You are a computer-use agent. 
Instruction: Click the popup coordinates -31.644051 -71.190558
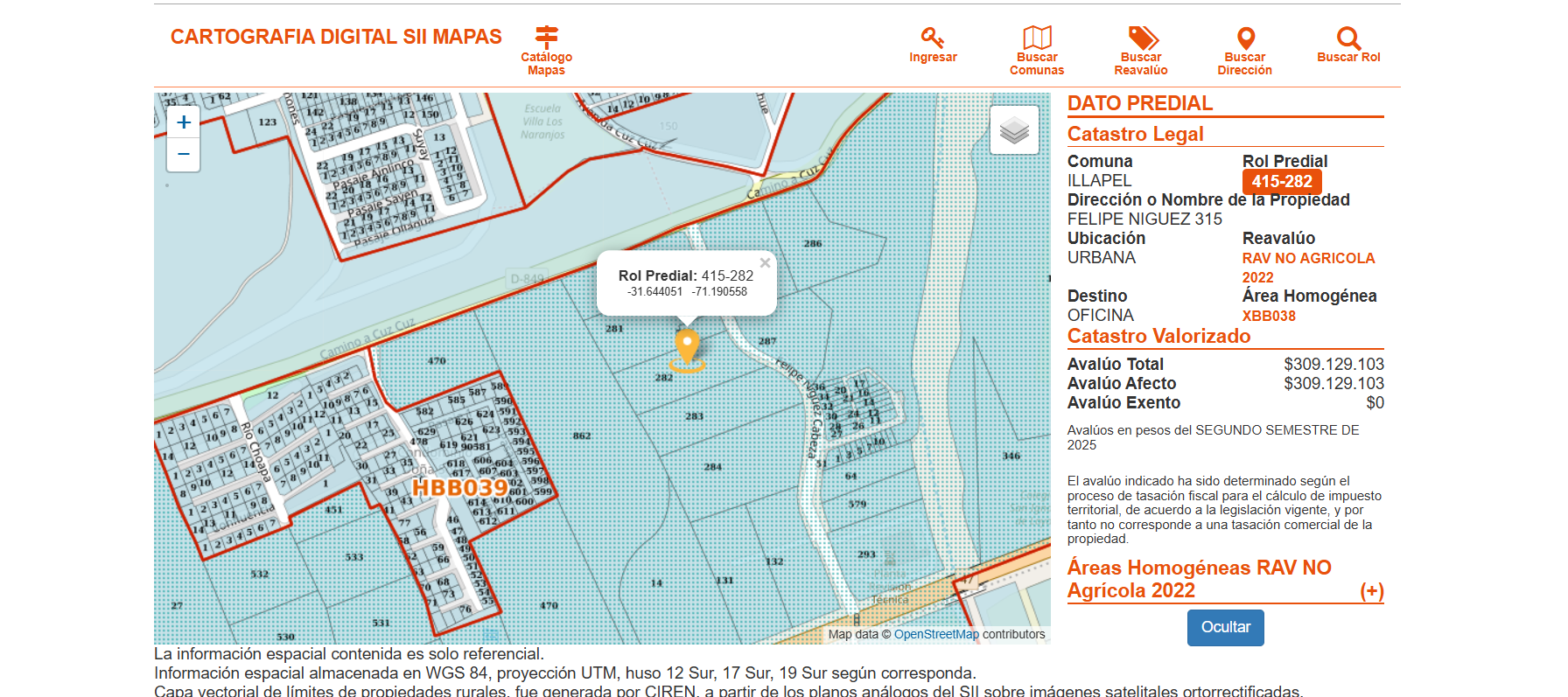[x=687, y=292]
